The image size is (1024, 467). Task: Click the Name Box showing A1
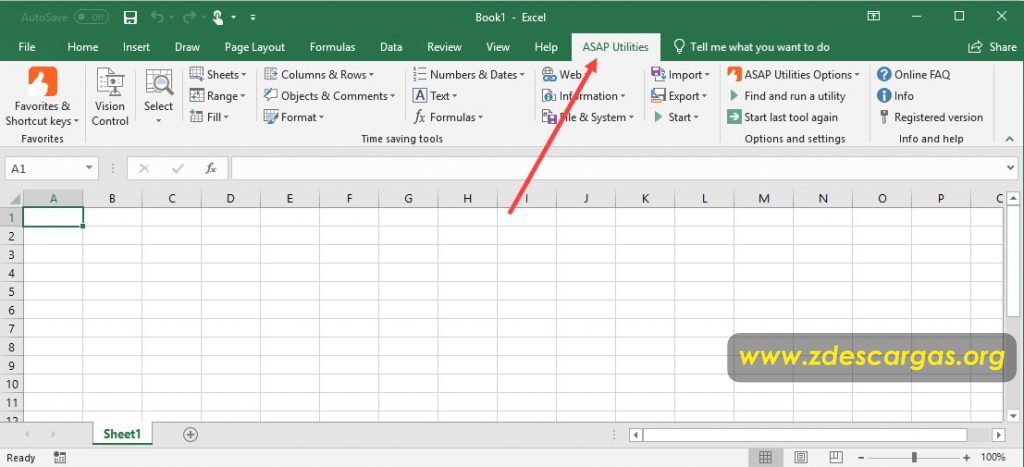pyautogui.click(x=44, y=169)
